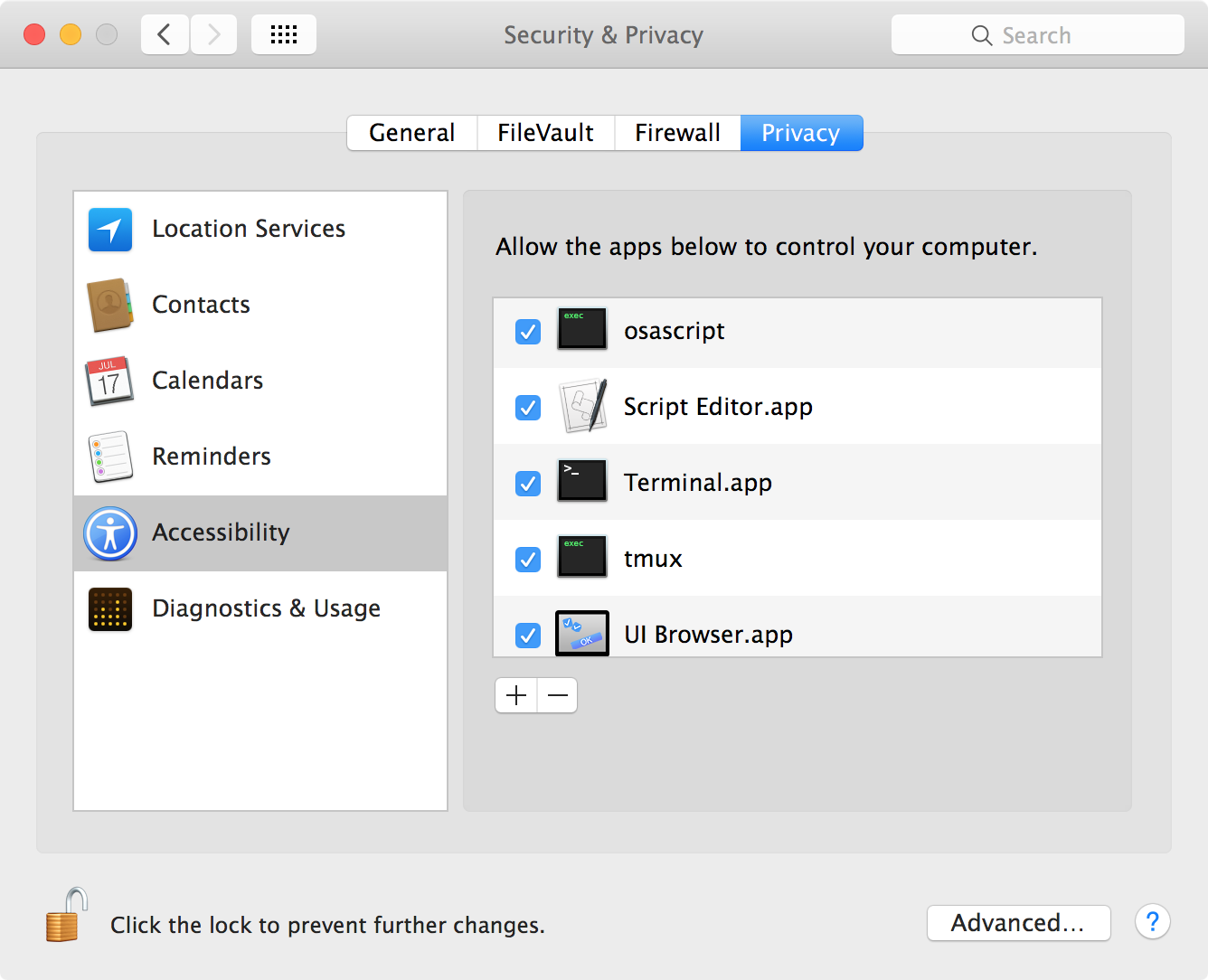Uncheck the tmux checkbox
Viewport: 1208px width, 980px height.
click(x=528, y=560)
